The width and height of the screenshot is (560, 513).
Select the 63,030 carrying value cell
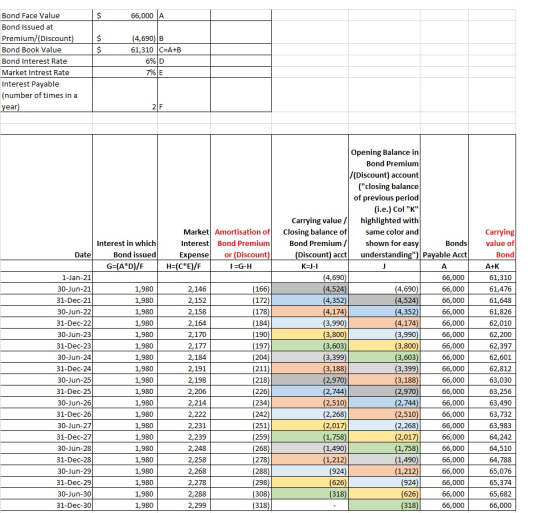pyautogui.click(x=492, y=380)
